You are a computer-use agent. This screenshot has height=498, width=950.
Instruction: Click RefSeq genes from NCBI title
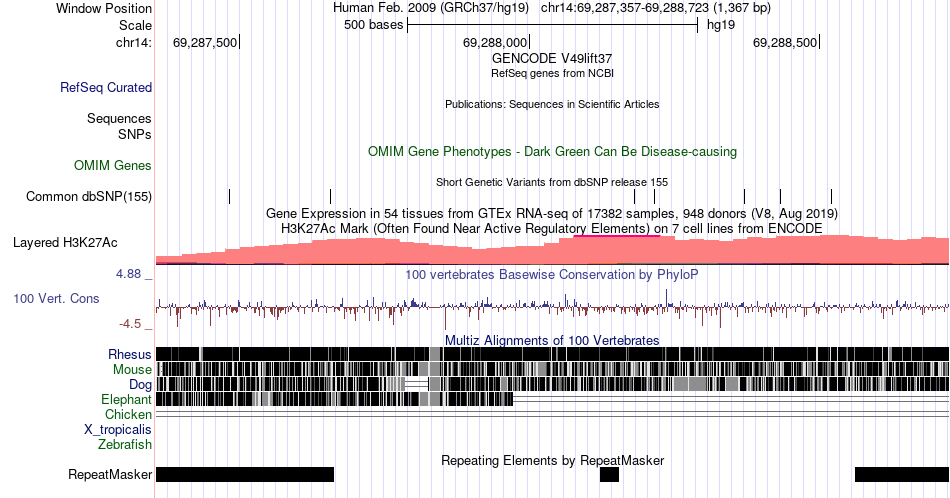click(x=552, y=73)
